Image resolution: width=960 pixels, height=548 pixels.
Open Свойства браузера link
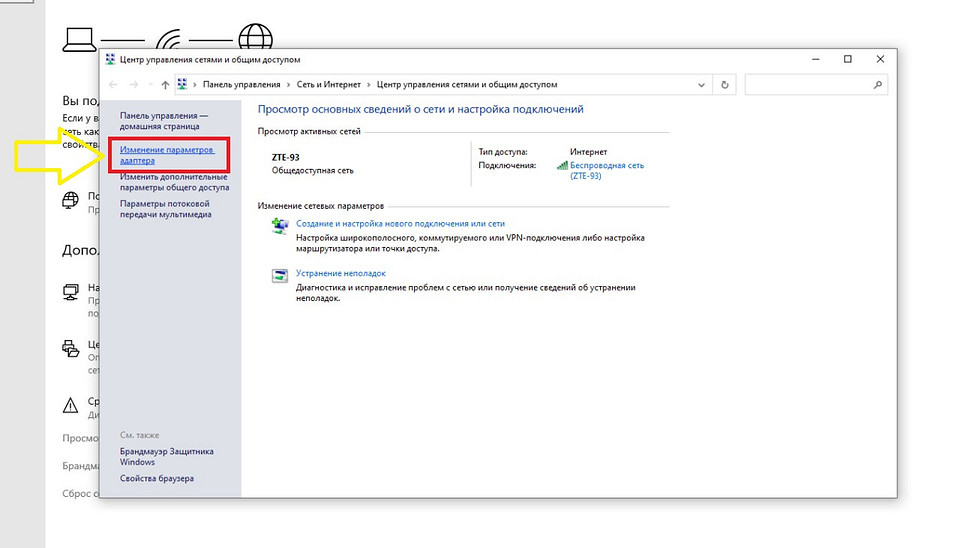pos(157,479)
